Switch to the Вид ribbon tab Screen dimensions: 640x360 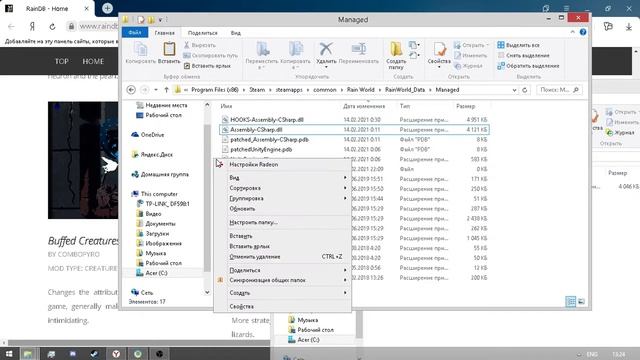236,33
